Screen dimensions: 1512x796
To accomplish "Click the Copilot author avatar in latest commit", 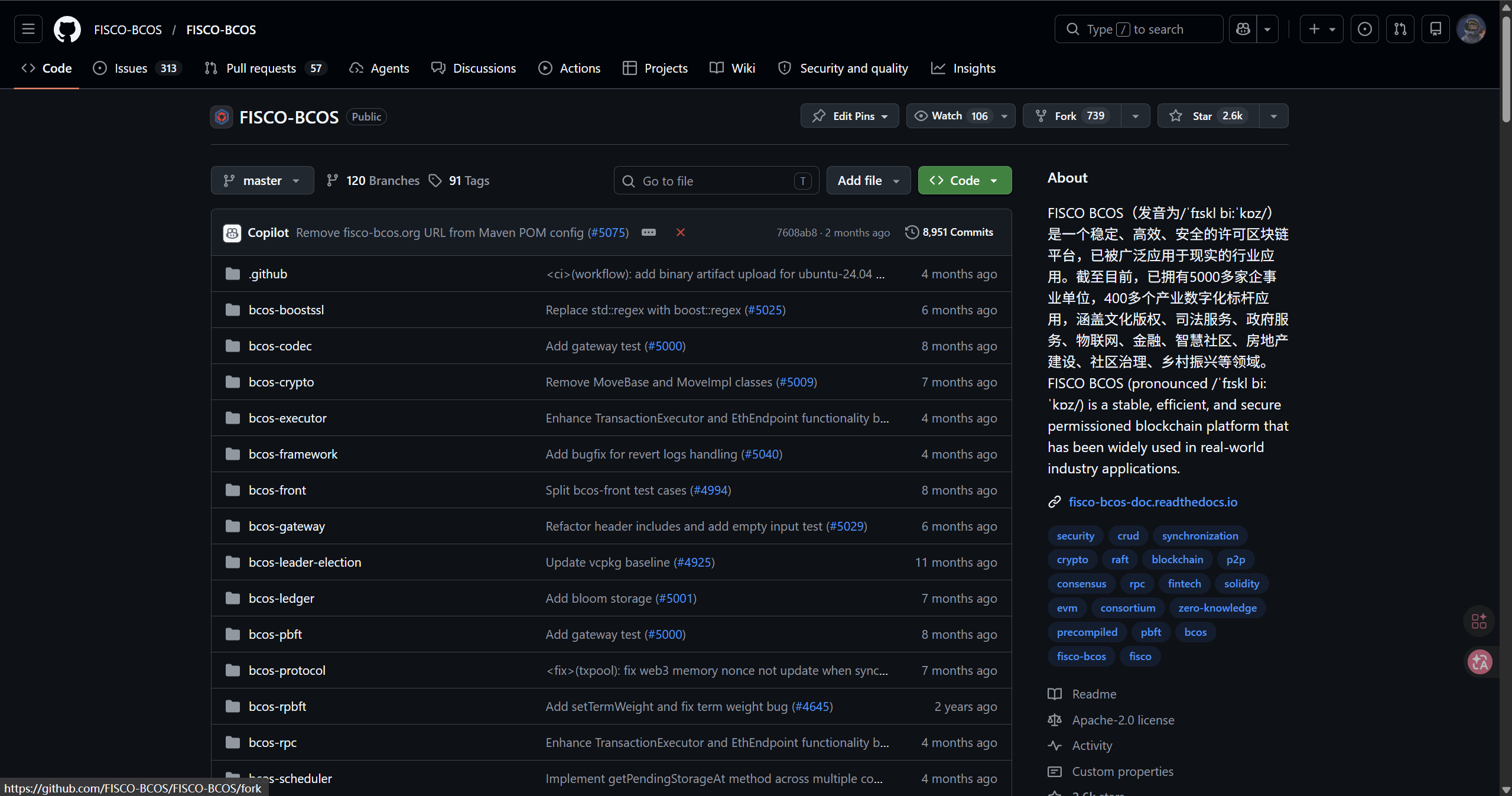I will pyautogui.click(x=232, y=233).
